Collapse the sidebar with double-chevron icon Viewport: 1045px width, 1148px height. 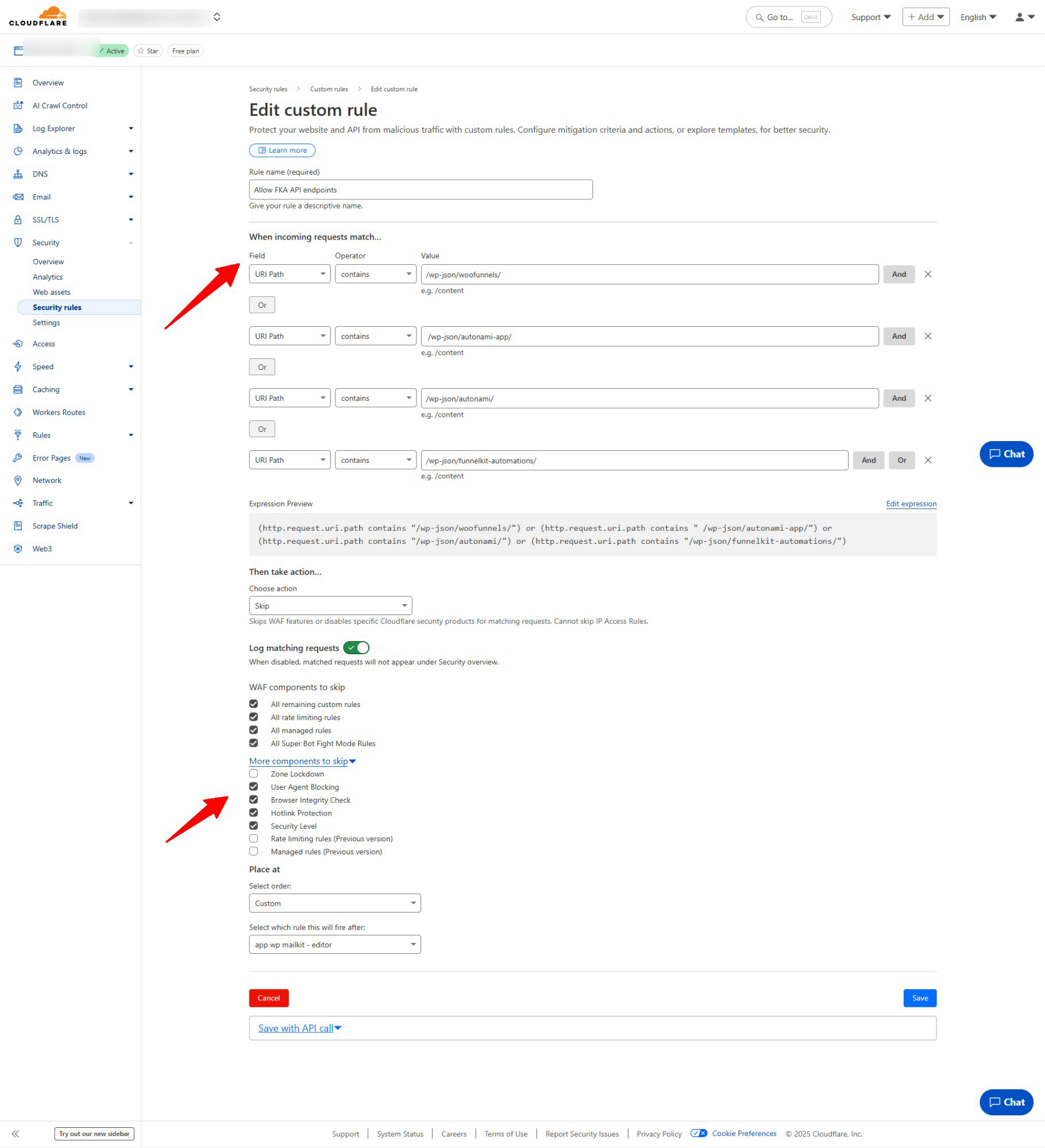16,1134
